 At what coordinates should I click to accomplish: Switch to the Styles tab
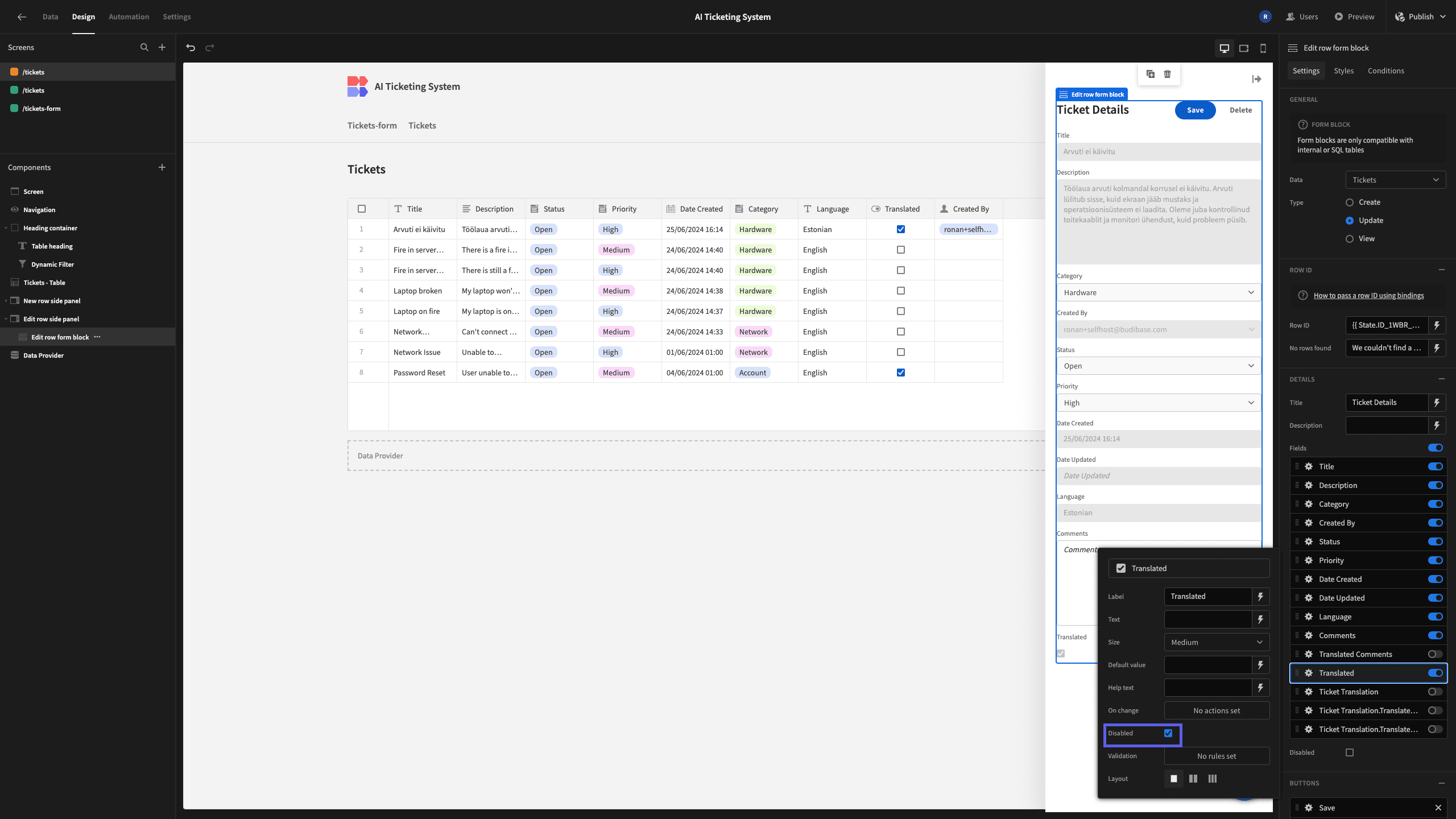(1343, 71)
